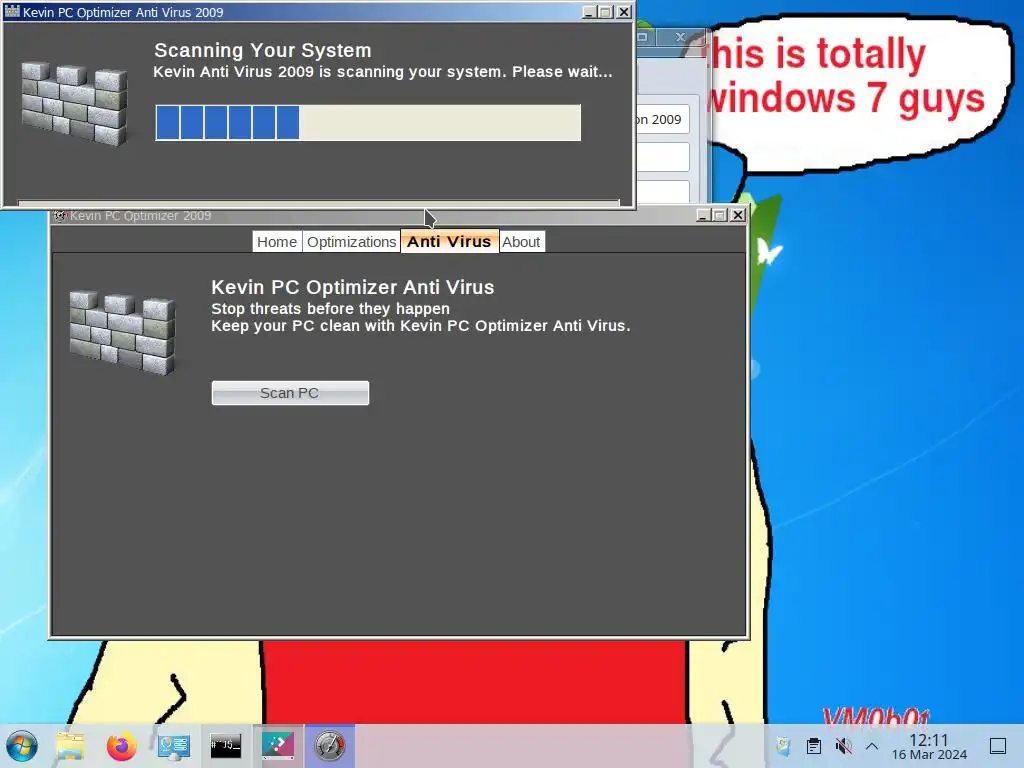Minimize the Kevin PC Optimizer 2009 window
The height and width of the screenshot is (768, 1024).
click(703, 215)
